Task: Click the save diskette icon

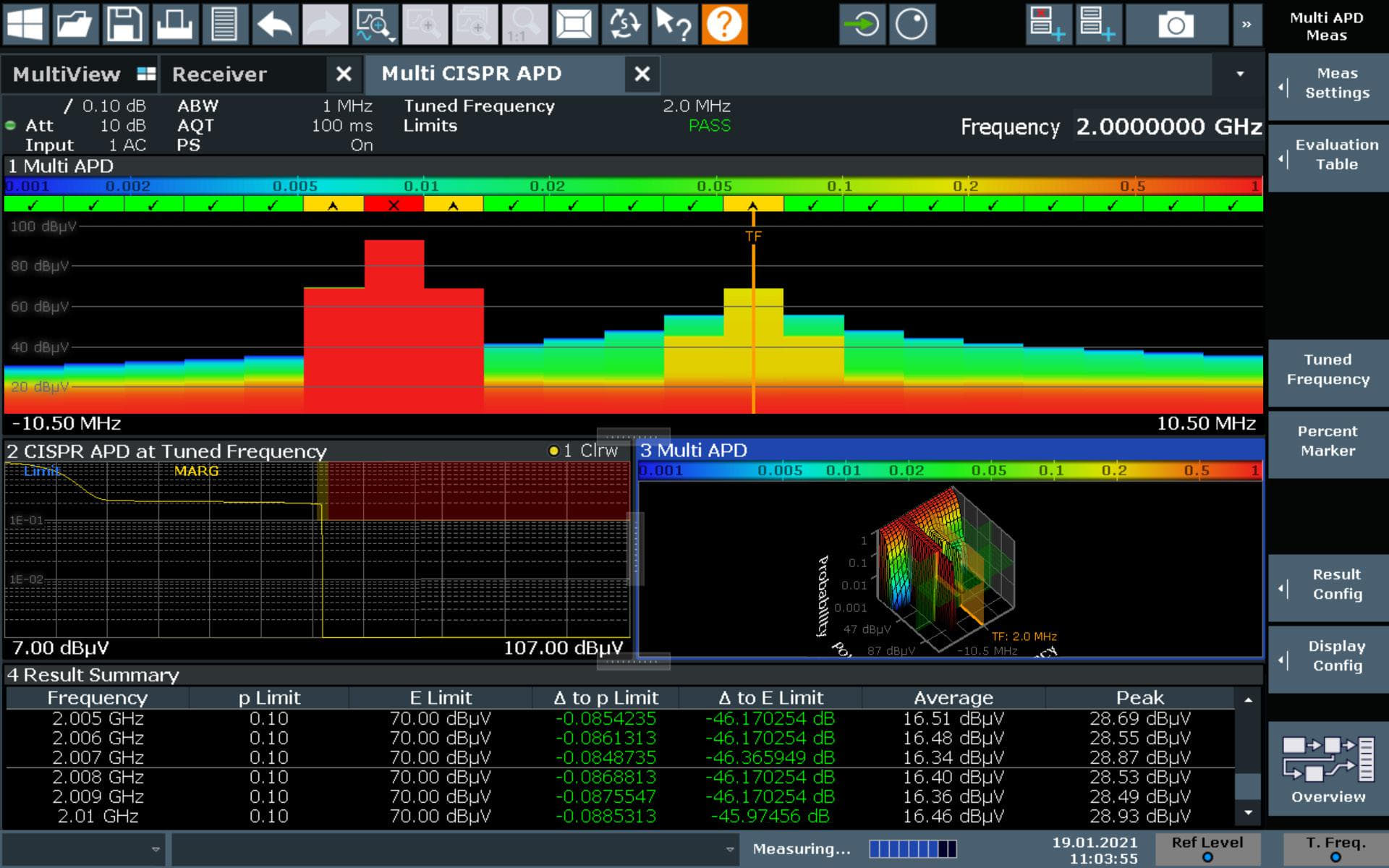Action: pos(124,24)
